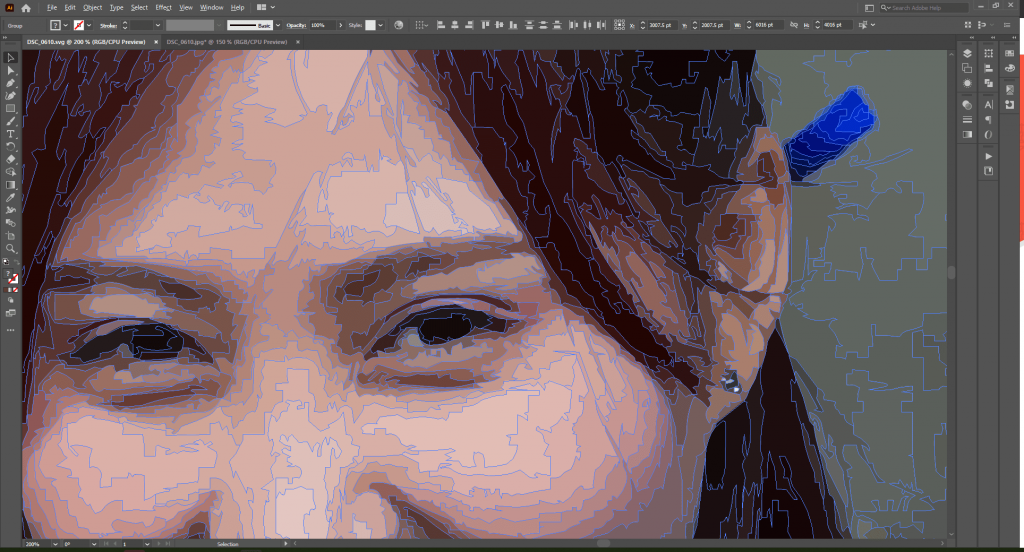Select the Artboard tool

(10, 236)
